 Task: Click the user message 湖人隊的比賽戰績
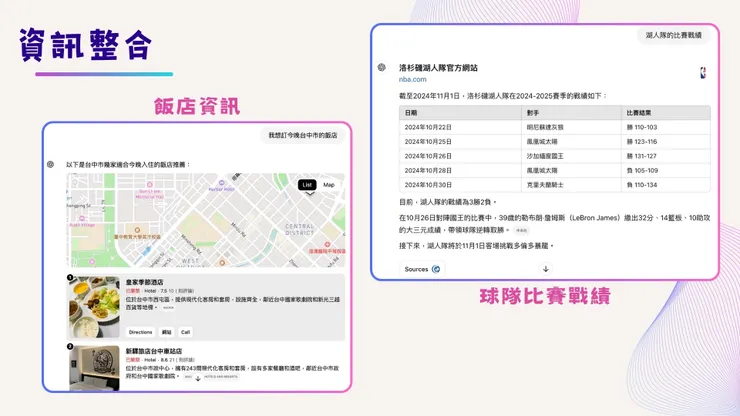click(673, 35)
